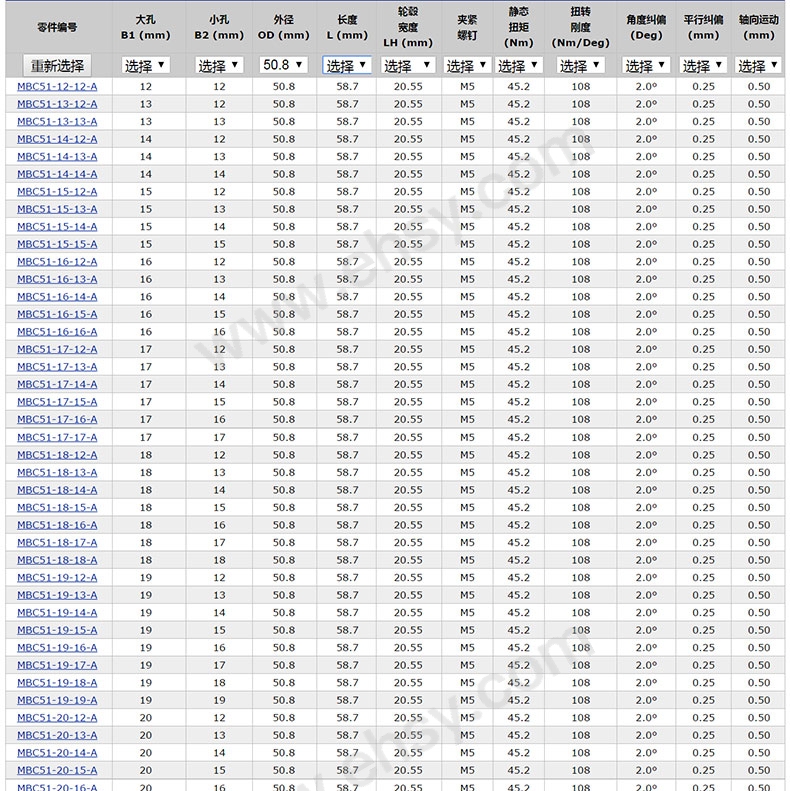Open the 外径 OD dropdown showing 50.8

(284, 65)
